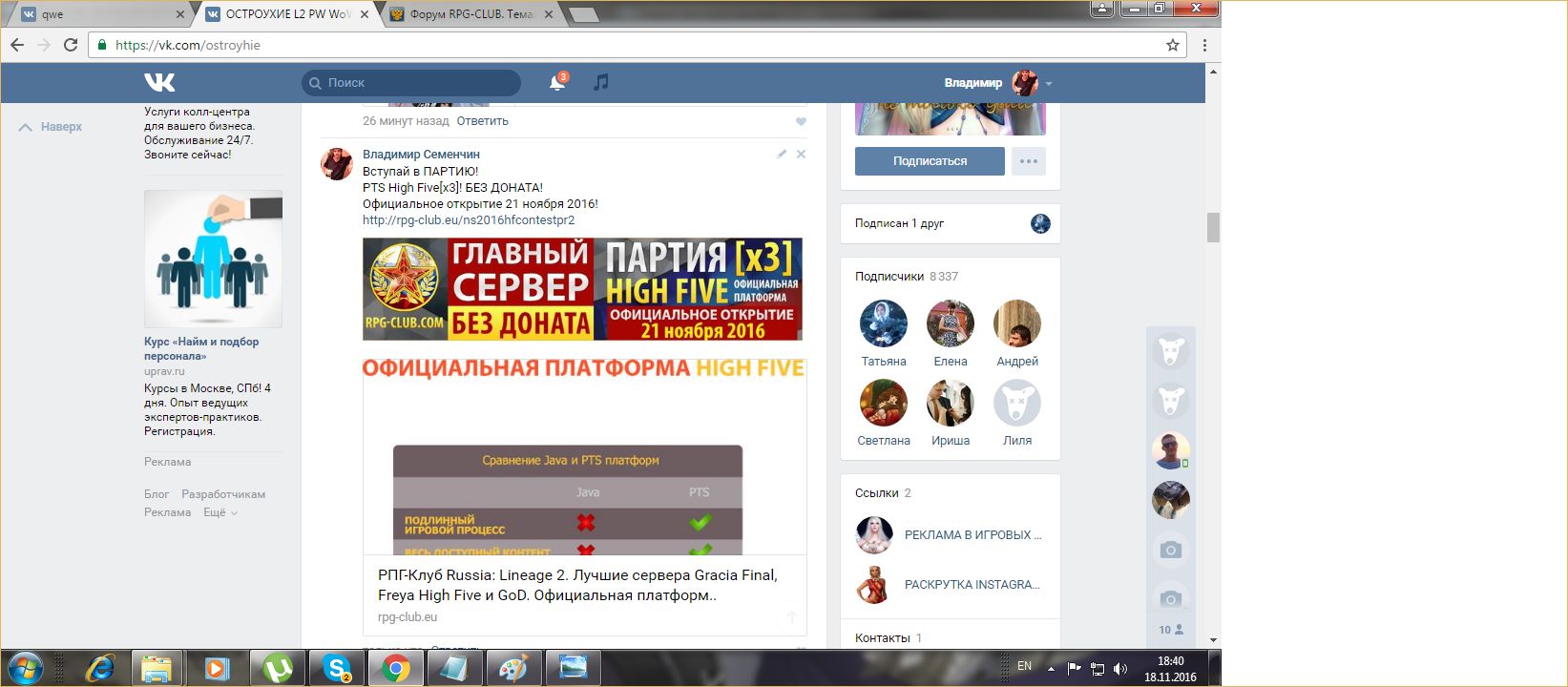1568x687 pixels.
Task: Open subscriber Елена's profile
Action: (951, 323)
